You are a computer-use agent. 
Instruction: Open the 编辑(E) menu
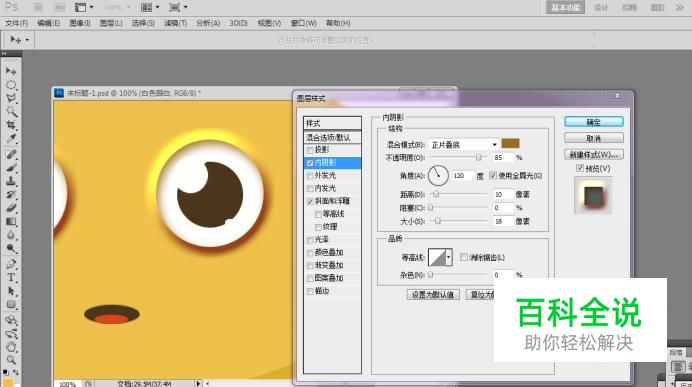(49, 23)
